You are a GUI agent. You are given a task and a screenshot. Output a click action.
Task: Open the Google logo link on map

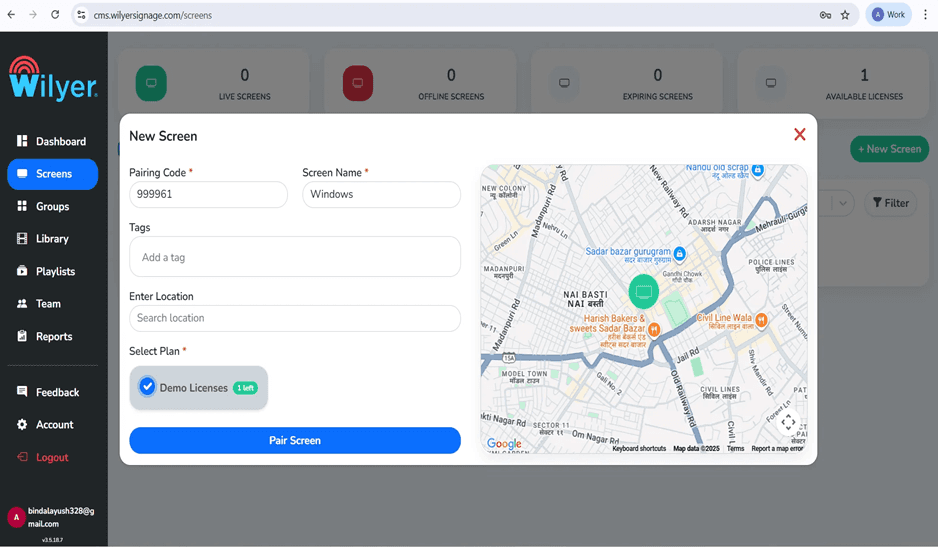tap(504, 443)
